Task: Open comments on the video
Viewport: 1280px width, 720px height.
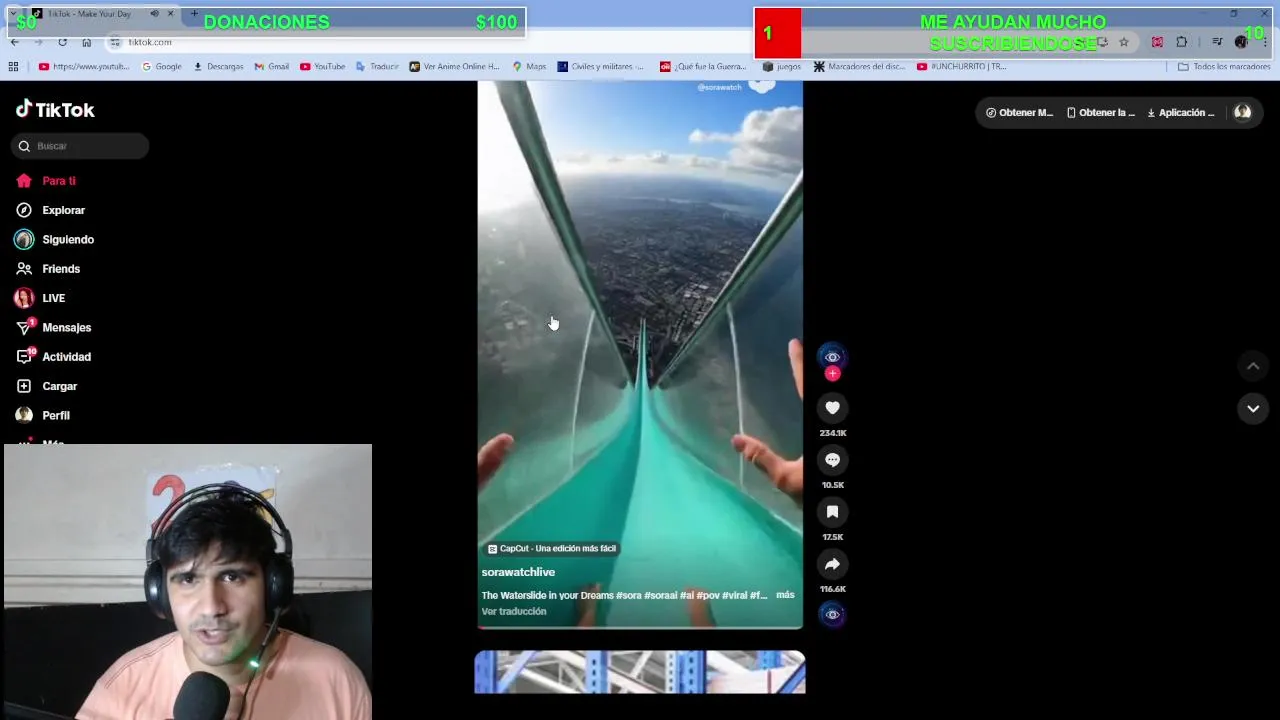Action: tap(832, 460)
